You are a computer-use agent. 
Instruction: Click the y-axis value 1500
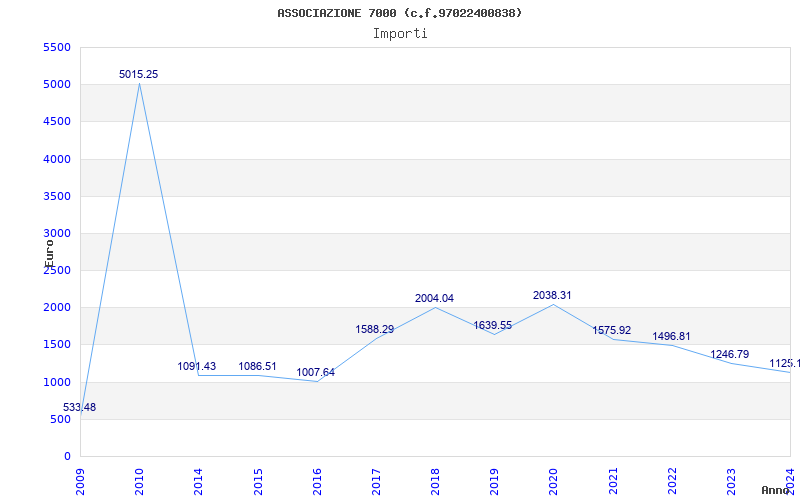[57, 345]
